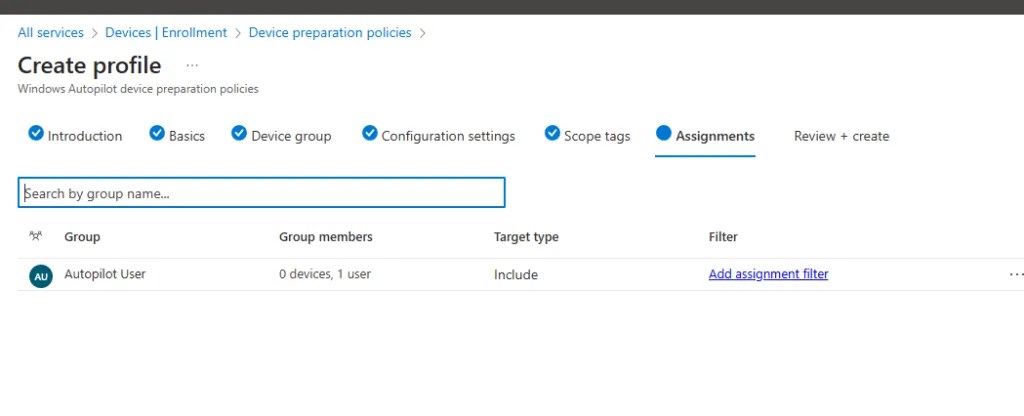Click the Device group checkmark icon
1024x416 pixels.
point(239,133)
